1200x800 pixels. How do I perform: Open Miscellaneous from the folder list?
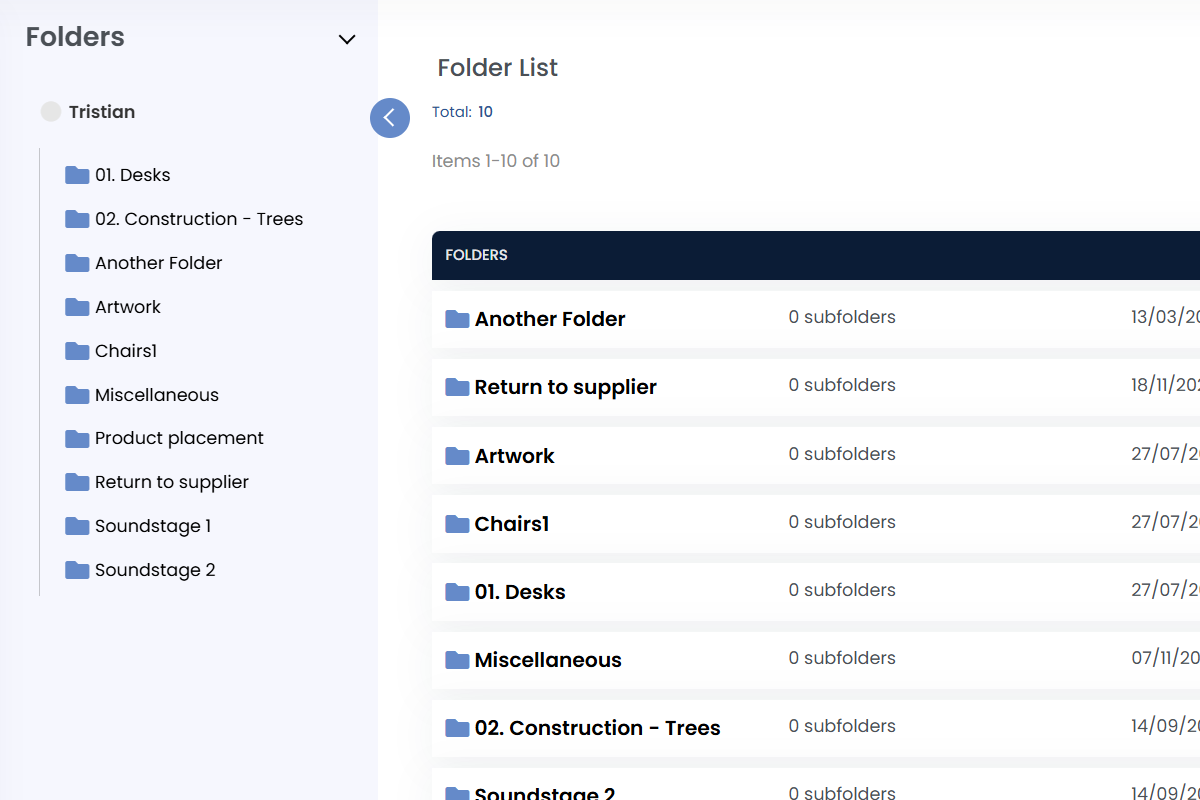point(548,660)
